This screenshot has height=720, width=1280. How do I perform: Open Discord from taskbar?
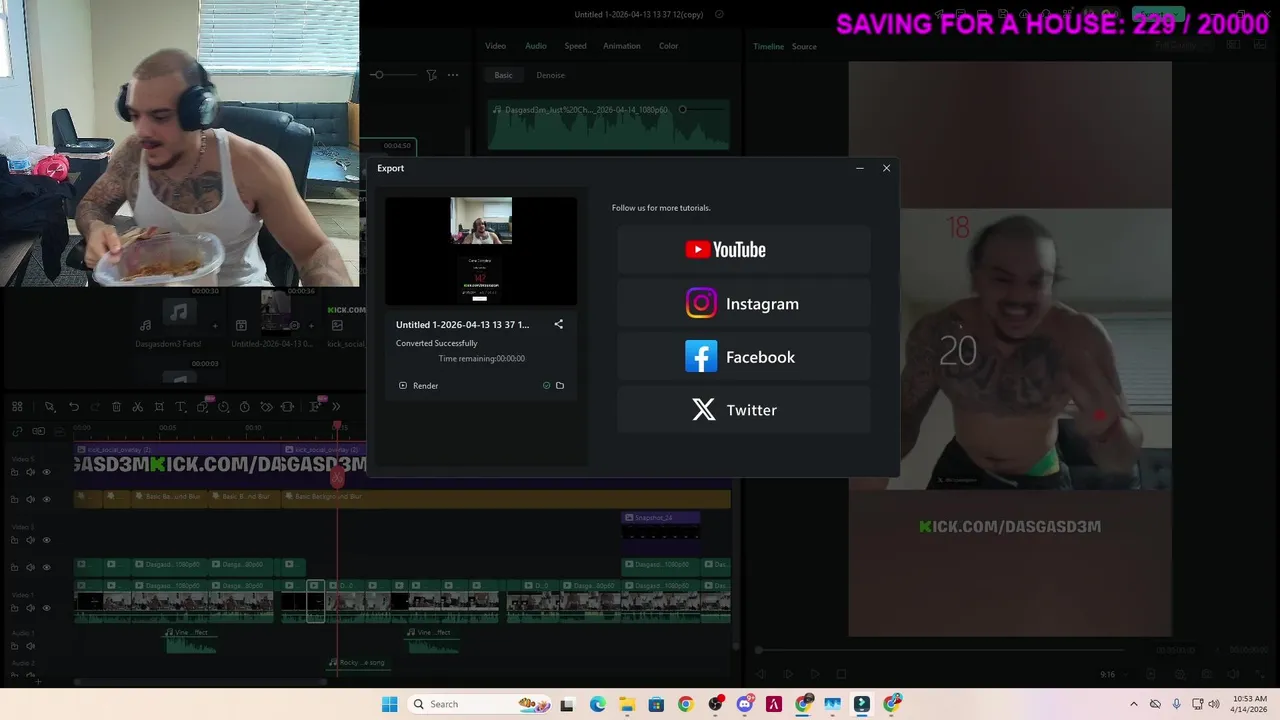(744, 704)
